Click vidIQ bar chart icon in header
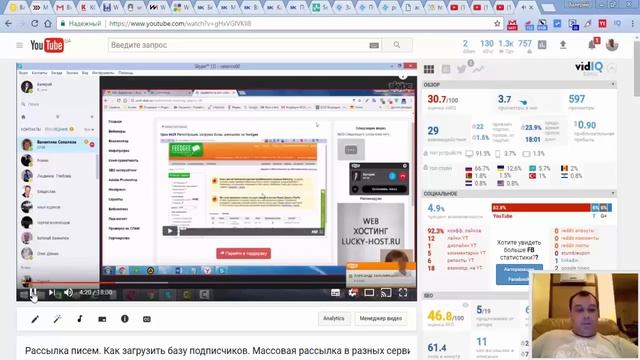The width and height of the screenshot is (640, 360). coord(542,45)
